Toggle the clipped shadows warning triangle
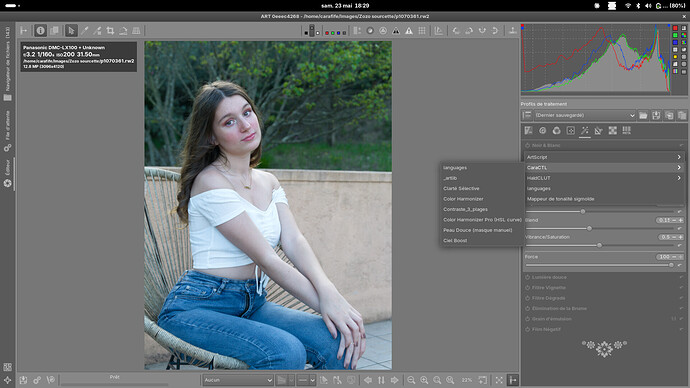The width and height of the screenshot is (690, 388). 396,30
